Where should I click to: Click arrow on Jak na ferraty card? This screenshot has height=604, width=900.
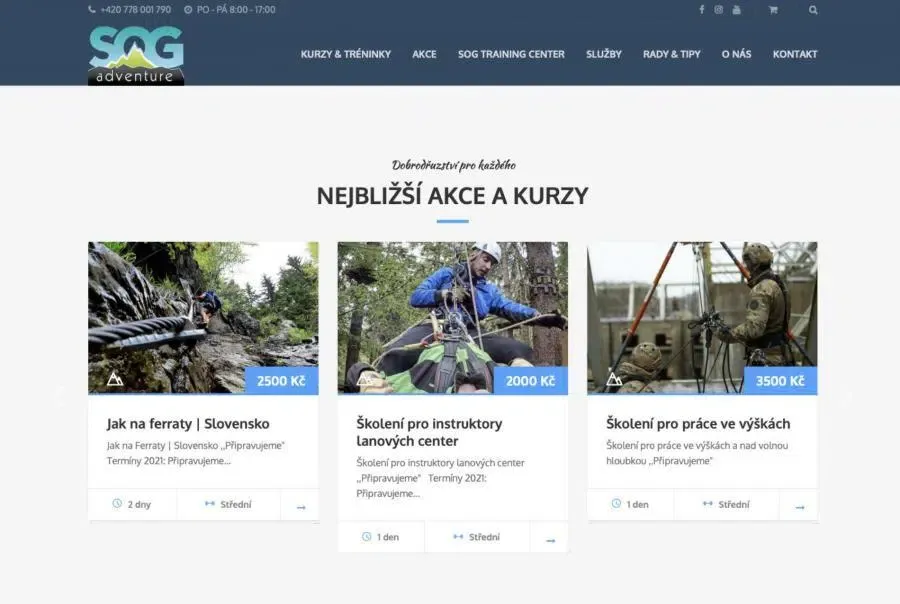pyautogui.click(x=300, y=507)
